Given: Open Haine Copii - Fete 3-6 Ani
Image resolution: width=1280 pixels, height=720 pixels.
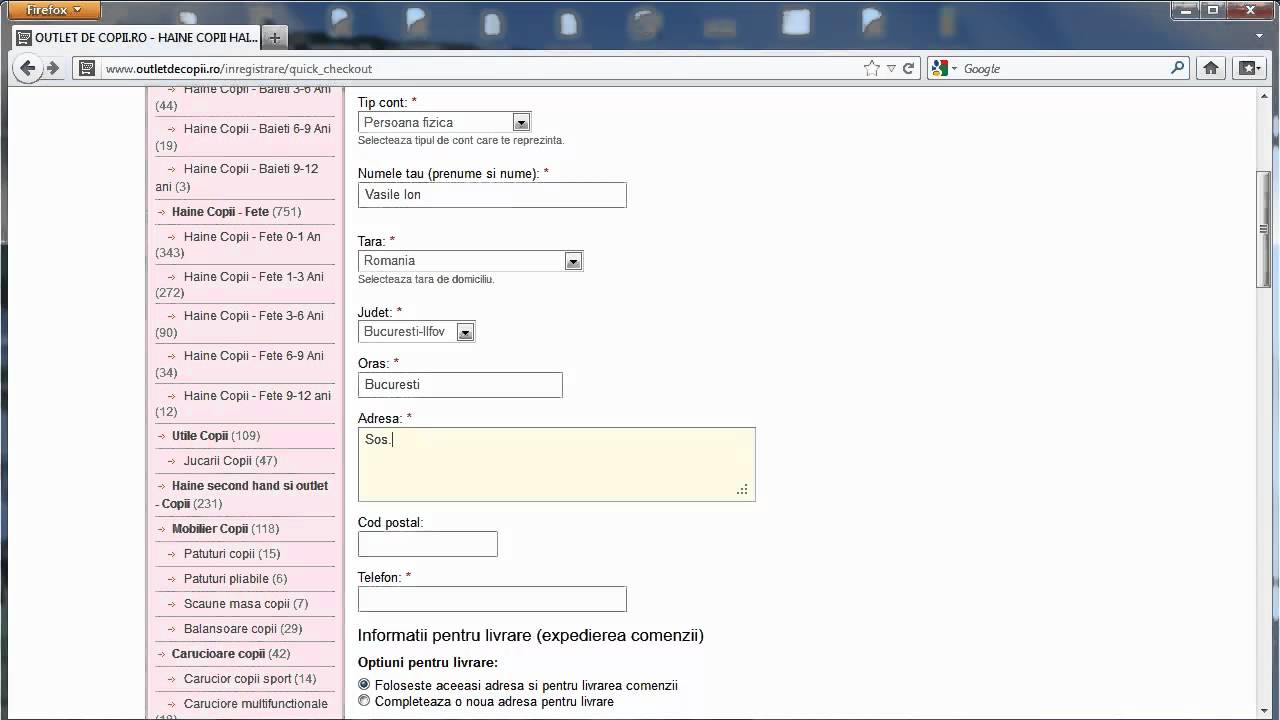Looking at the screenshot, I should [x=254, y=316].
